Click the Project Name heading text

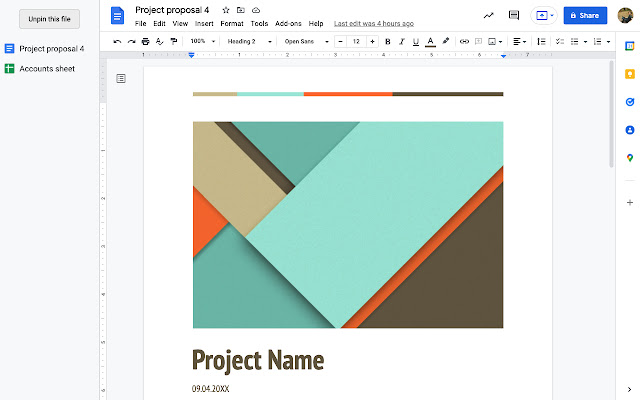258,360
